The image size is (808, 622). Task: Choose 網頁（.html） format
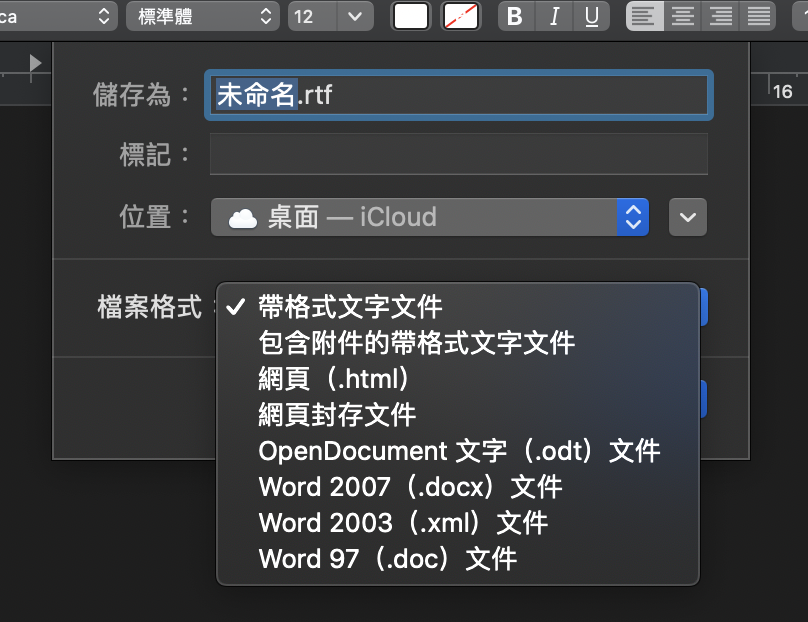[x=458, y=379]
